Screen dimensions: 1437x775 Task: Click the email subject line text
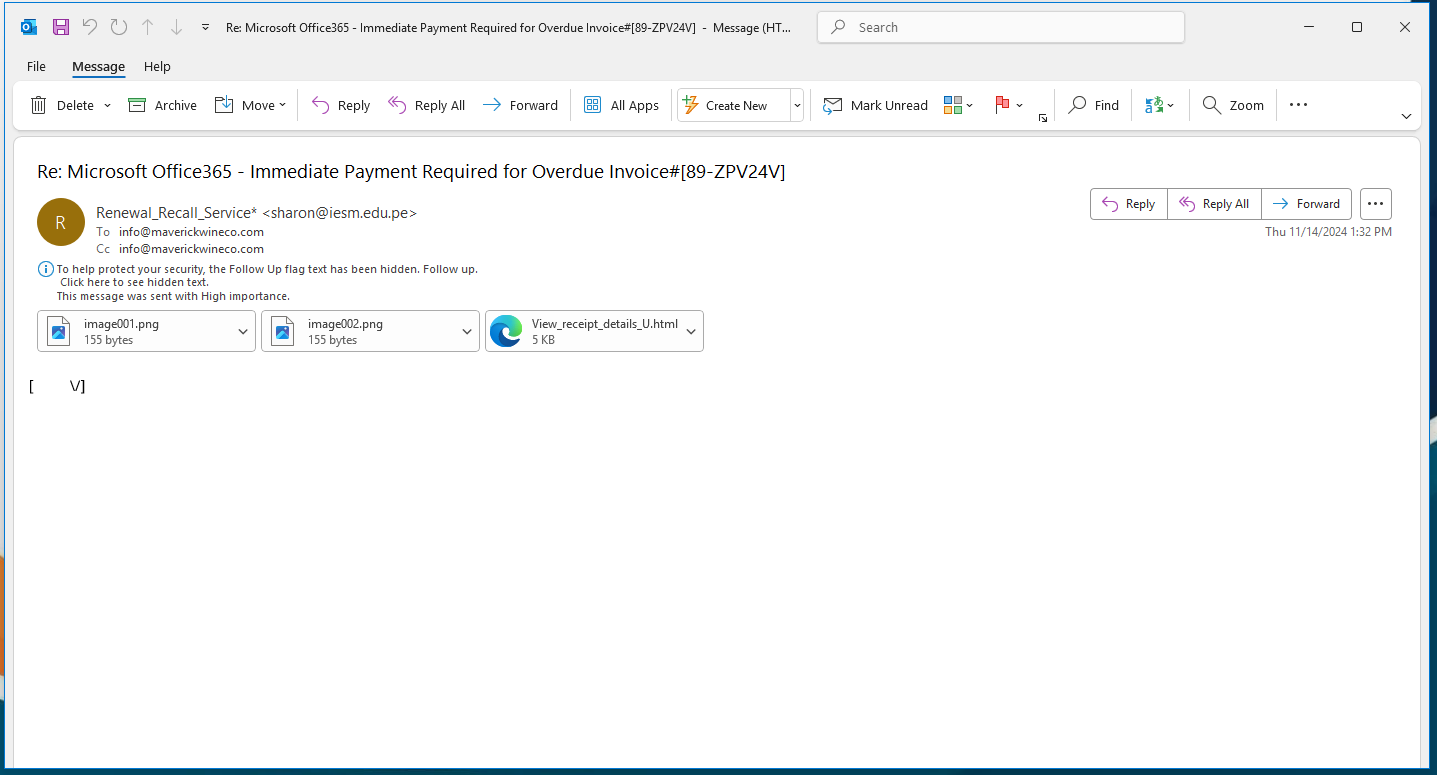[x=411, y=171]
